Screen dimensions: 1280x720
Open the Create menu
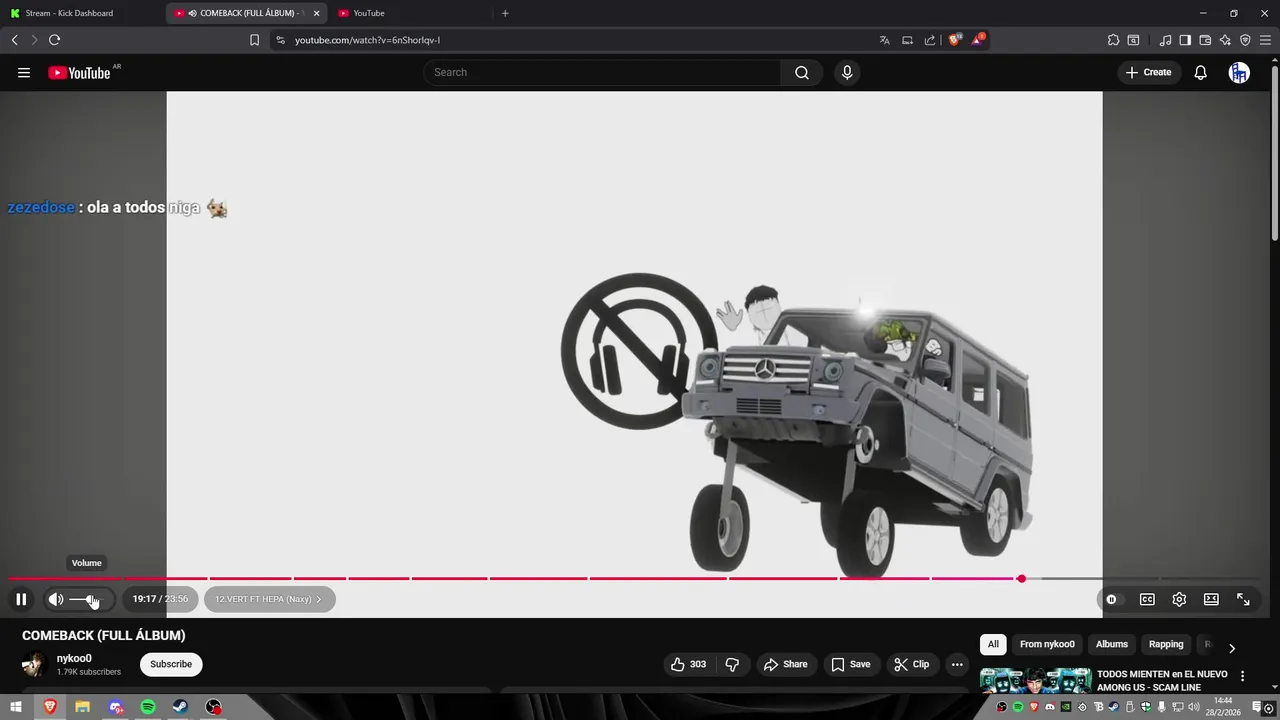coord(1148,72)
